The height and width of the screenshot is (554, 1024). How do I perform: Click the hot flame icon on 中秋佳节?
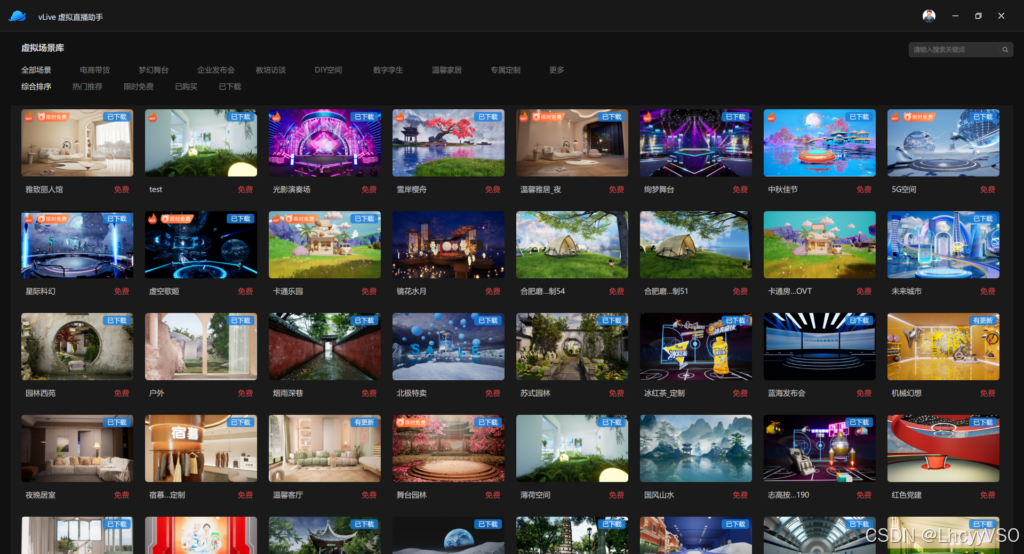tap(771, 117)
